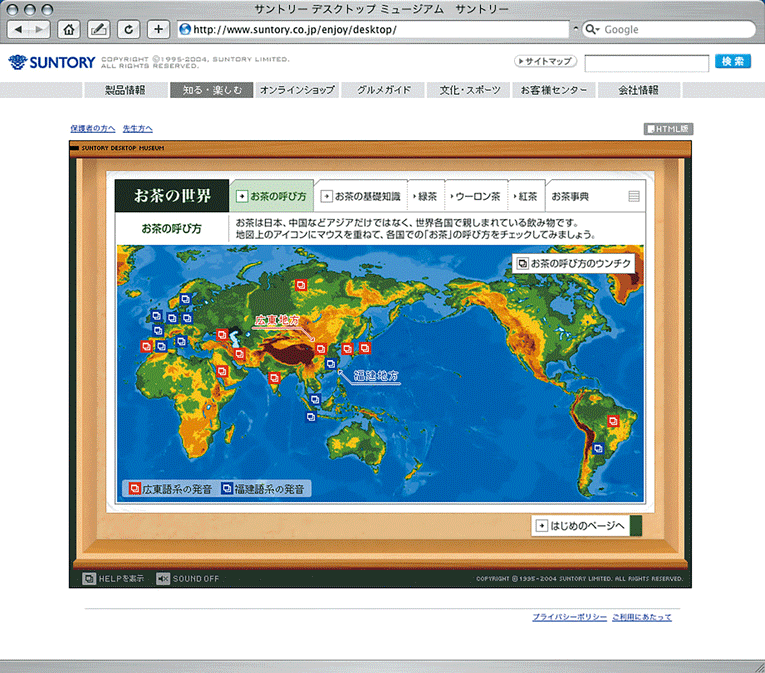
Task: Click the Add bookmark plus icon
Action: click(159, 29)
